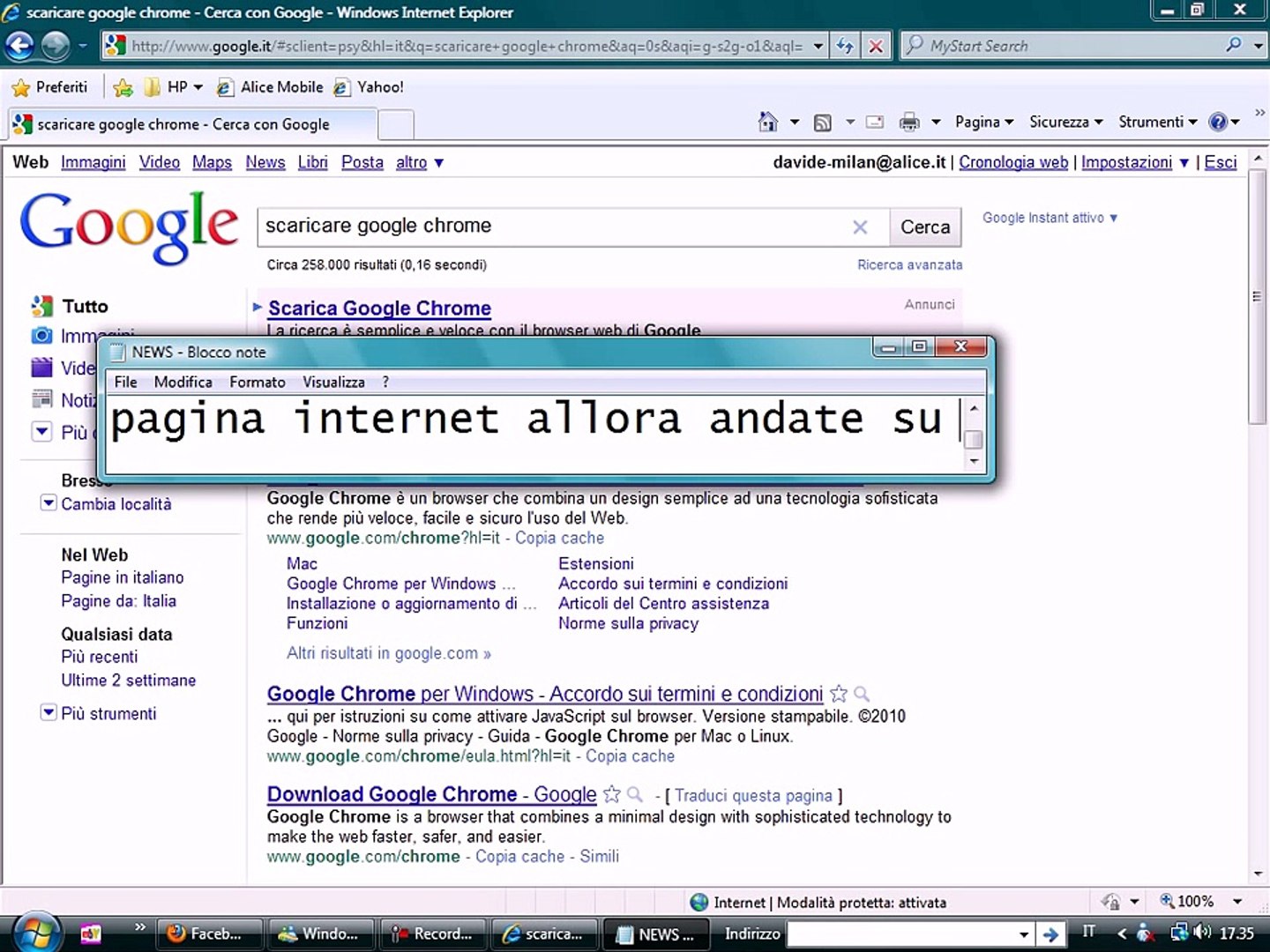Switch to the Record... taskbar button
The height and width of the screenshot is (952, 1270).
click(x=433, y=934)
